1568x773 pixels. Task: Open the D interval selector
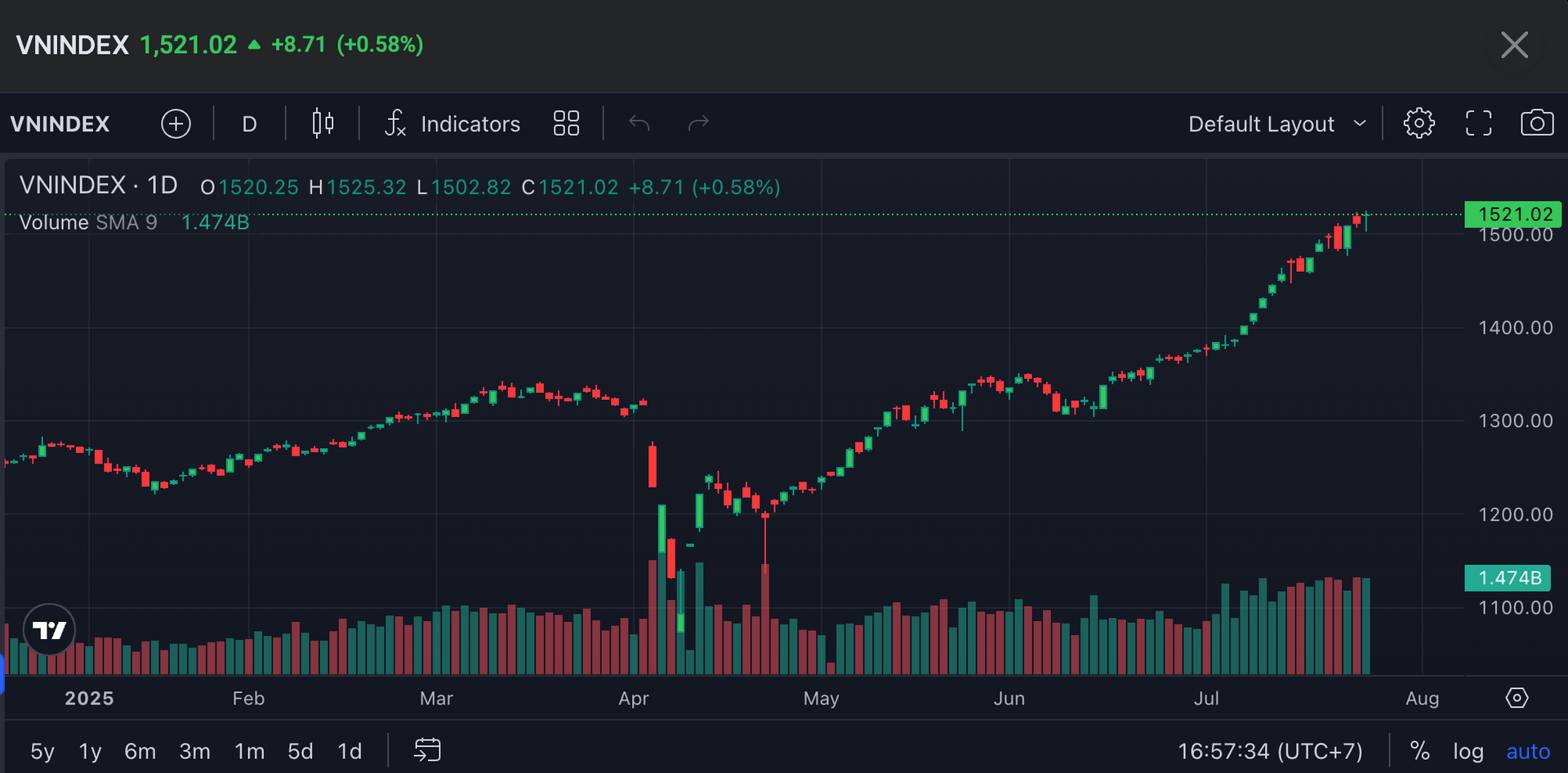(x=249, y=124)
